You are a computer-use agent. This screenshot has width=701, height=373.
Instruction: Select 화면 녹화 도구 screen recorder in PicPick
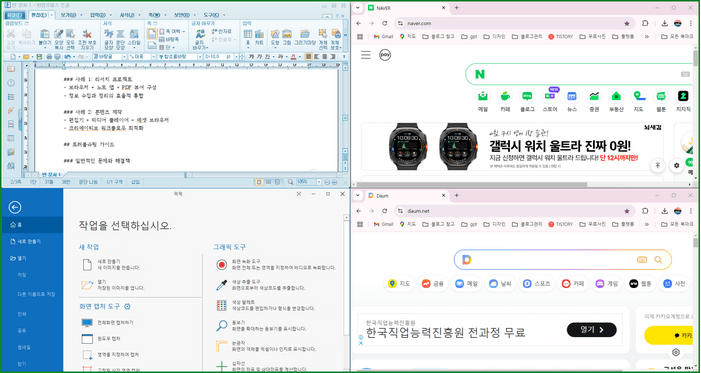click(222, 264)
